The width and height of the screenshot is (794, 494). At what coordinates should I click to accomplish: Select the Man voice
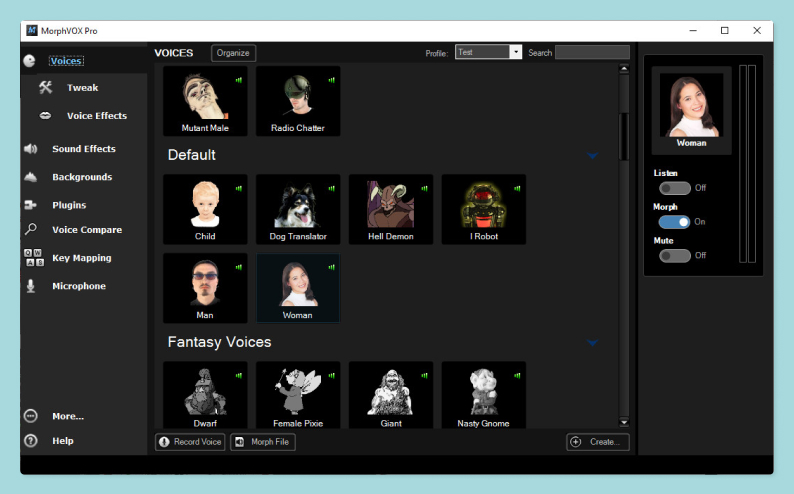pos(205,288)
